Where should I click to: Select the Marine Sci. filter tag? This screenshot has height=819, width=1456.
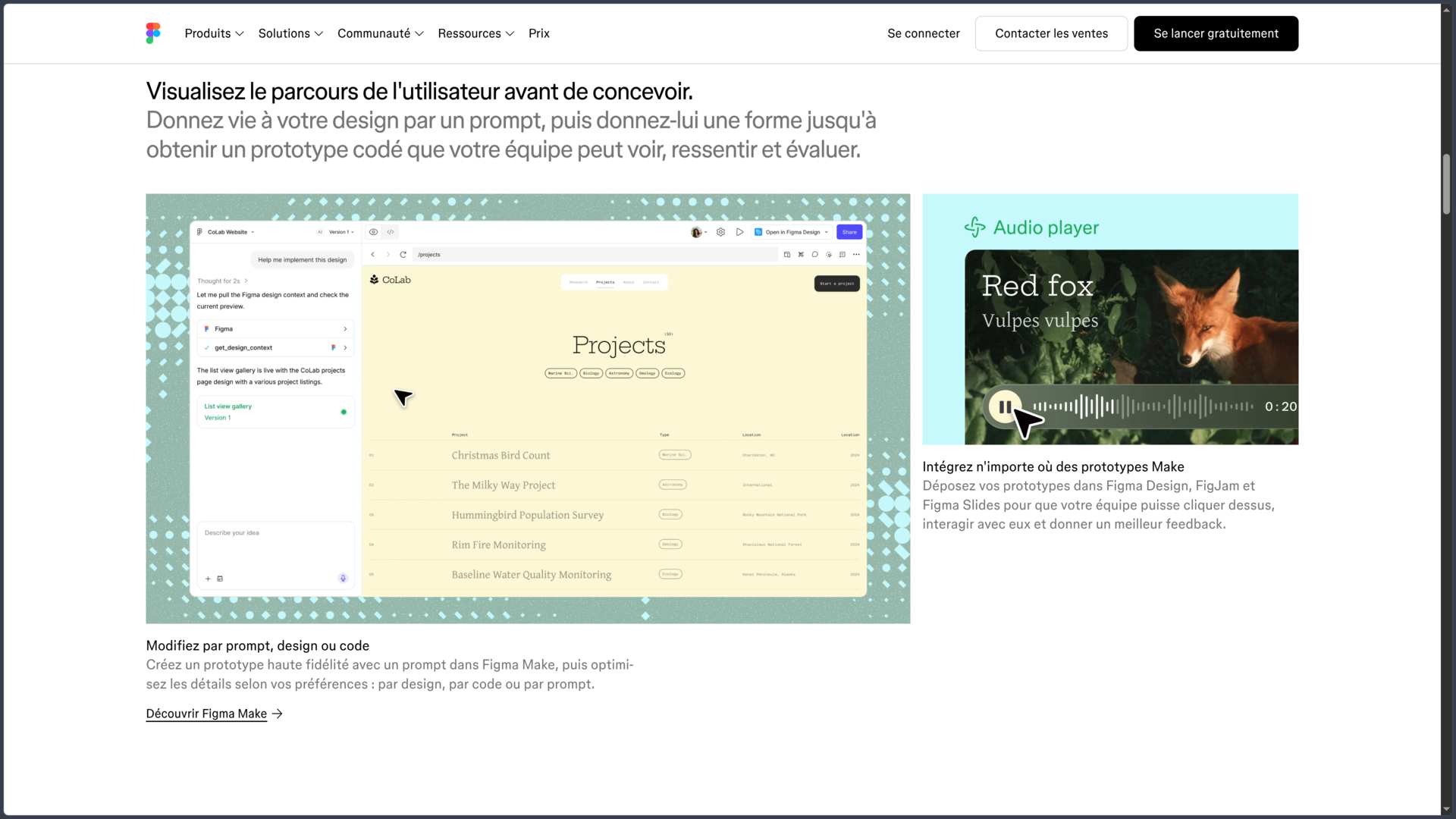tap(560, 373)
